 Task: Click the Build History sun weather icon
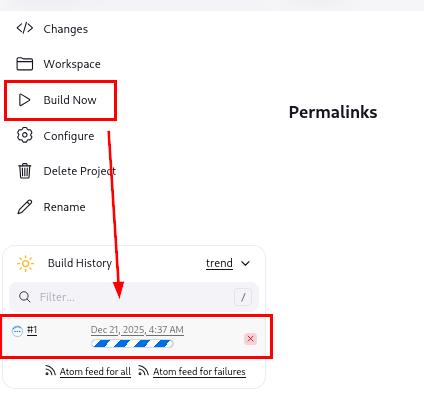click(x=25, y=264)
